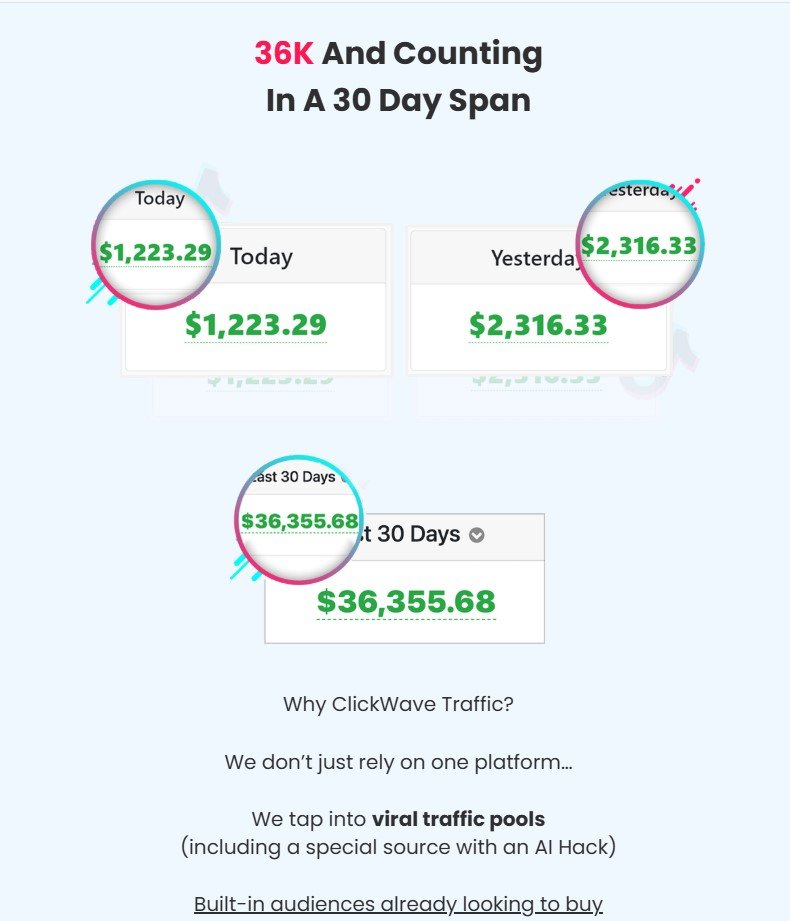Select the Today card header label

(261, 257)
